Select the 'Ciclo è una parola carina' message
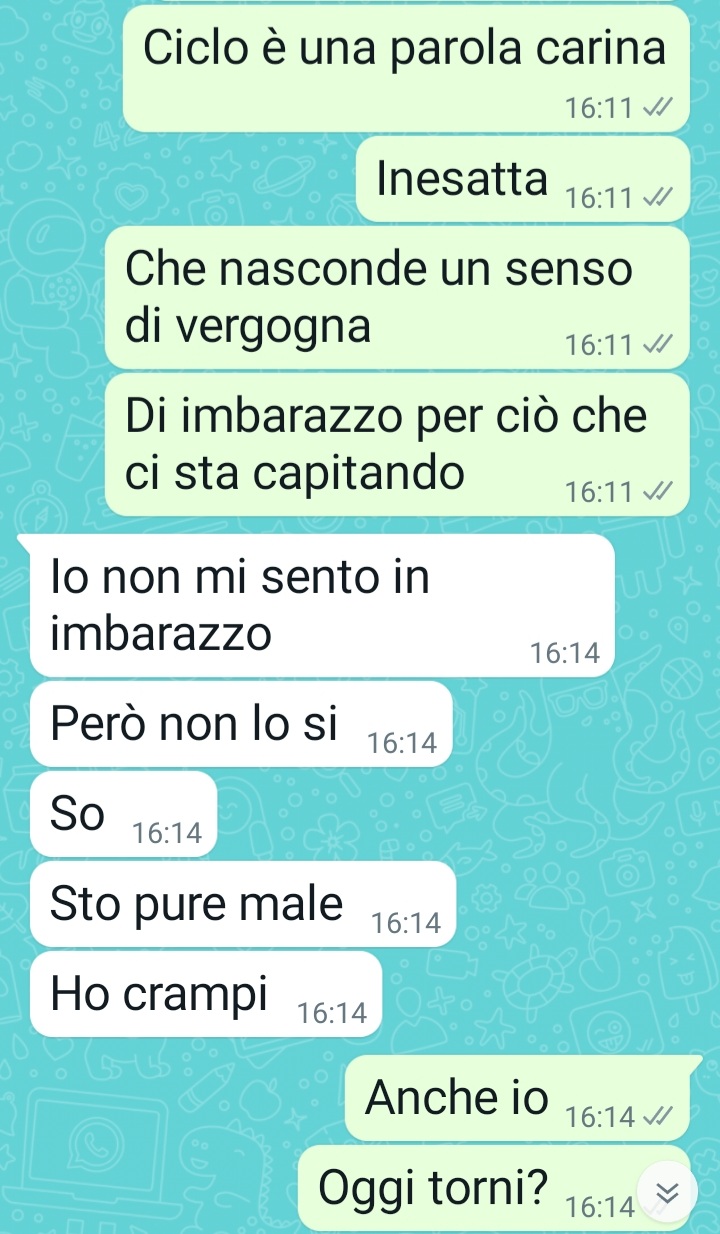Viewport: 720px width, 1234px height. (x=406, y=68)
